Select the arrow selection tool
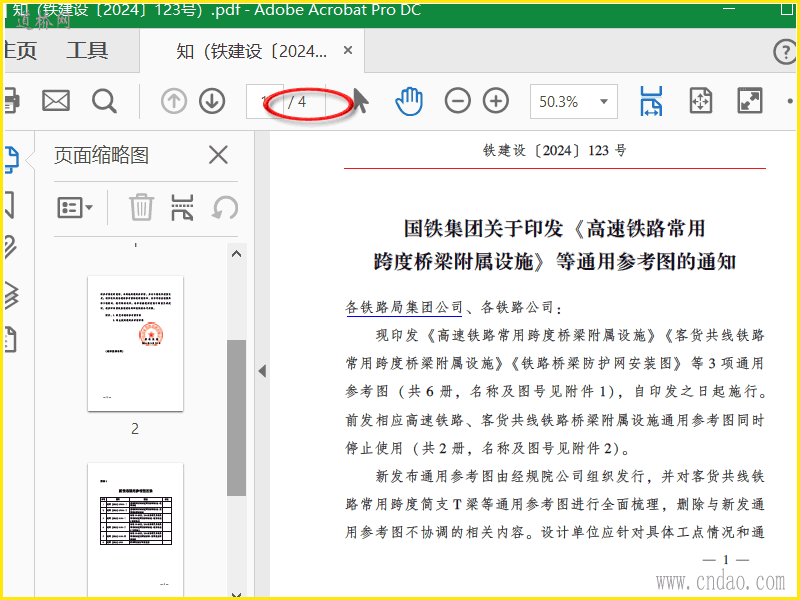This screenshot has height=600, width=800. (361, 101)
